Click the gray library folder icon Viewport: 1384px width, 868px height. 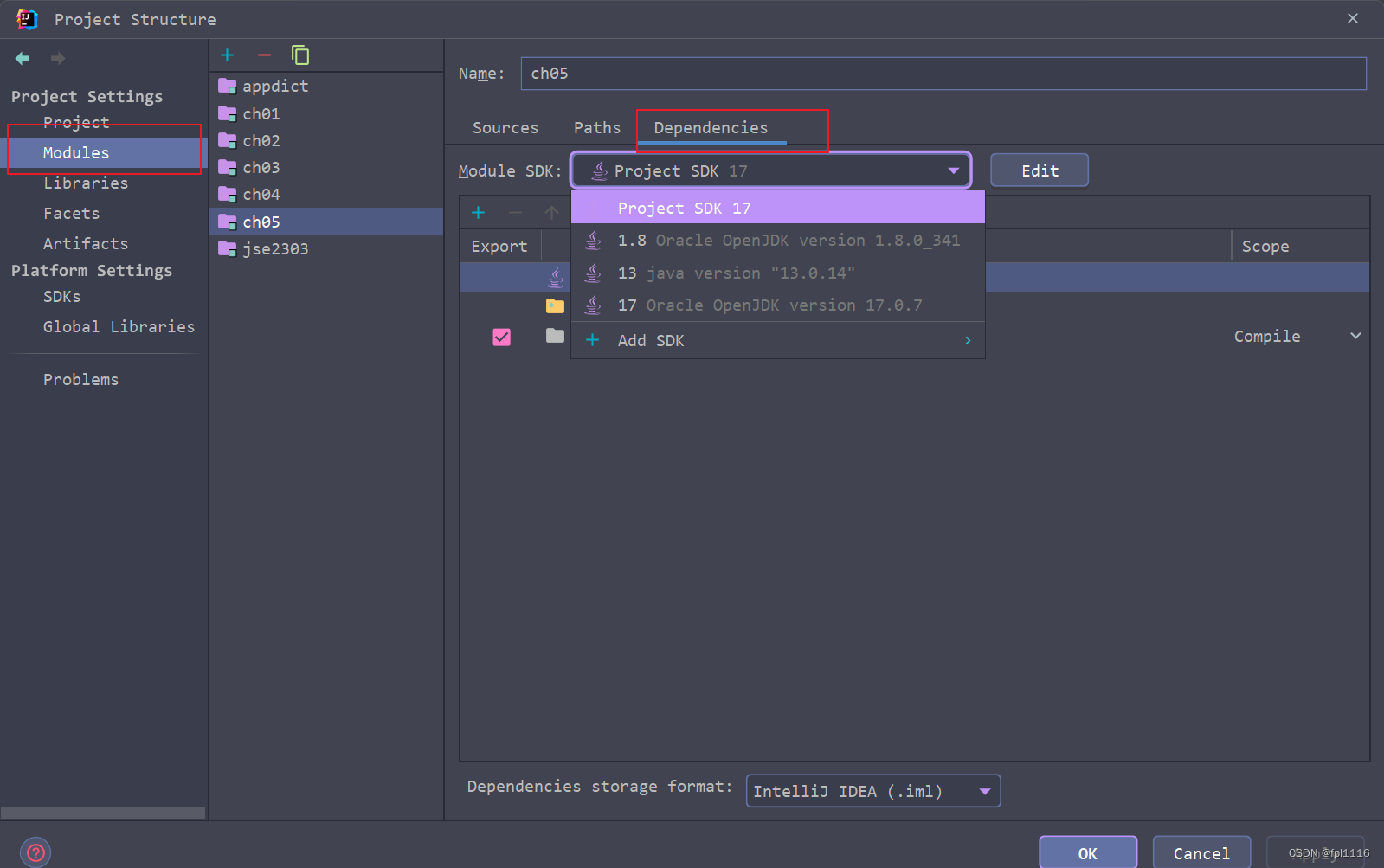click(x=556, y=336)
